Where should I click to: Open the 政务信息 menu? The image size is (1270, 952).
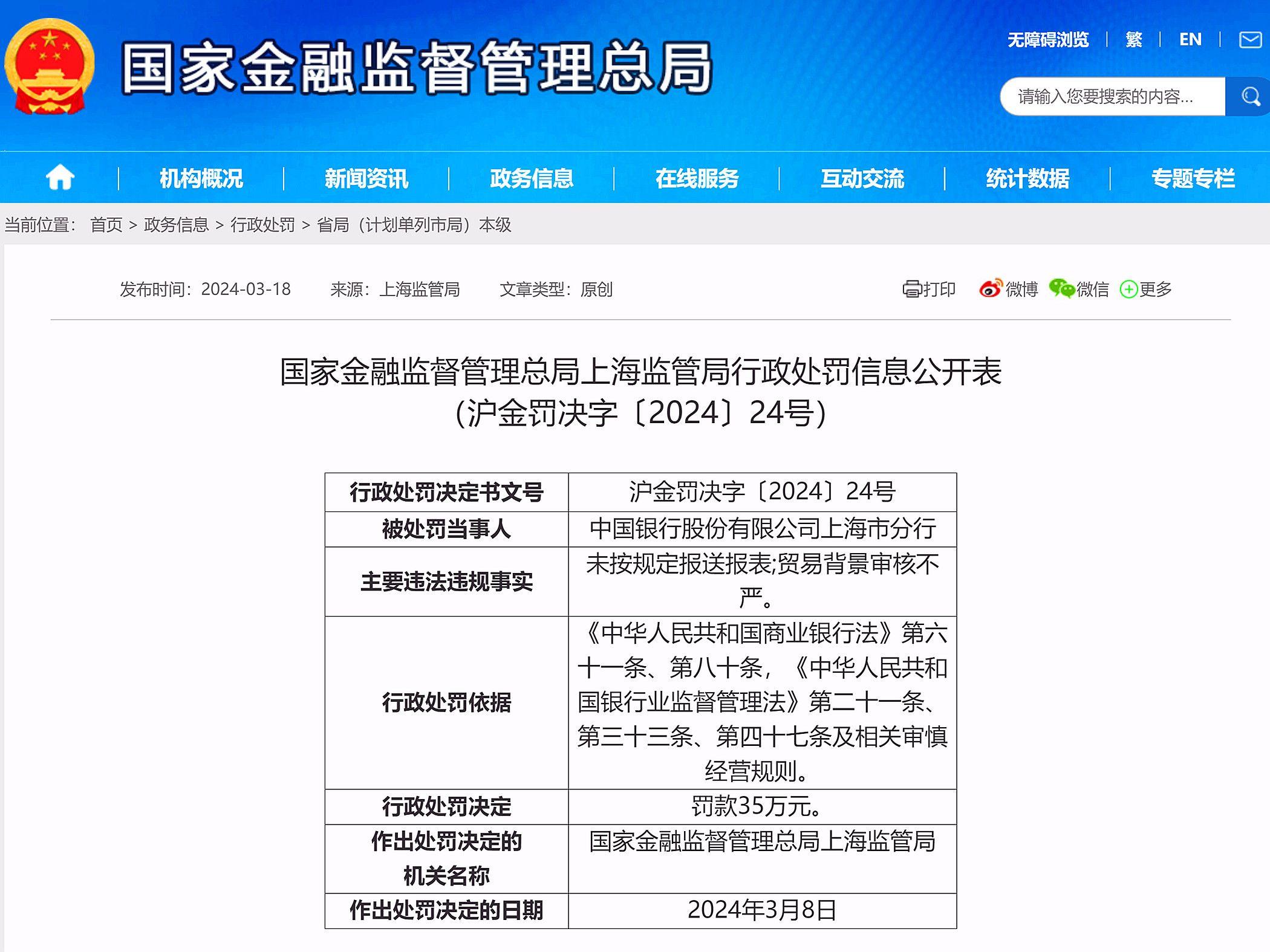pos(532,178)
